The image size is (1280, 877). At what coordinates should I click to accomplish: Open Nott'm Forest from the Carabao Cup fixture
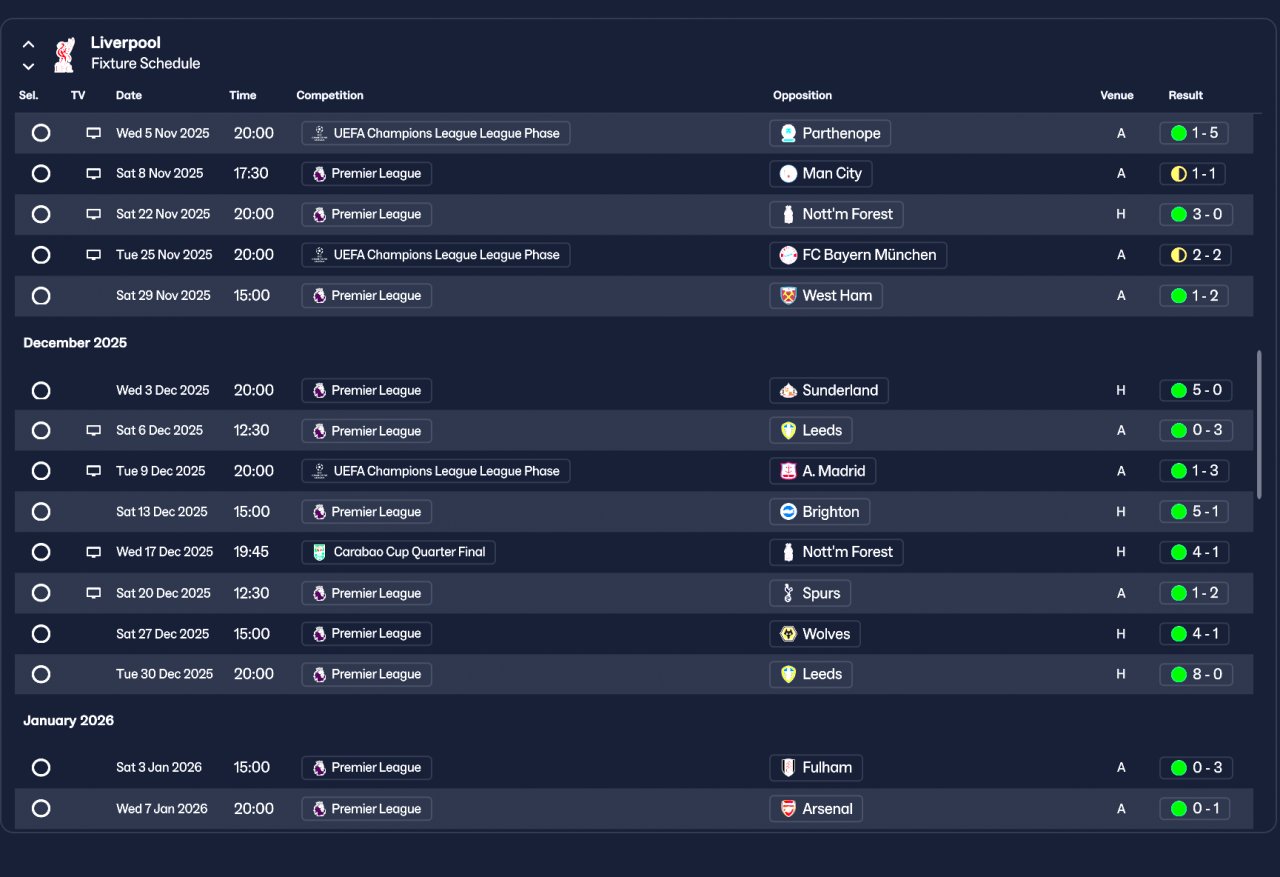pos(837,552)
